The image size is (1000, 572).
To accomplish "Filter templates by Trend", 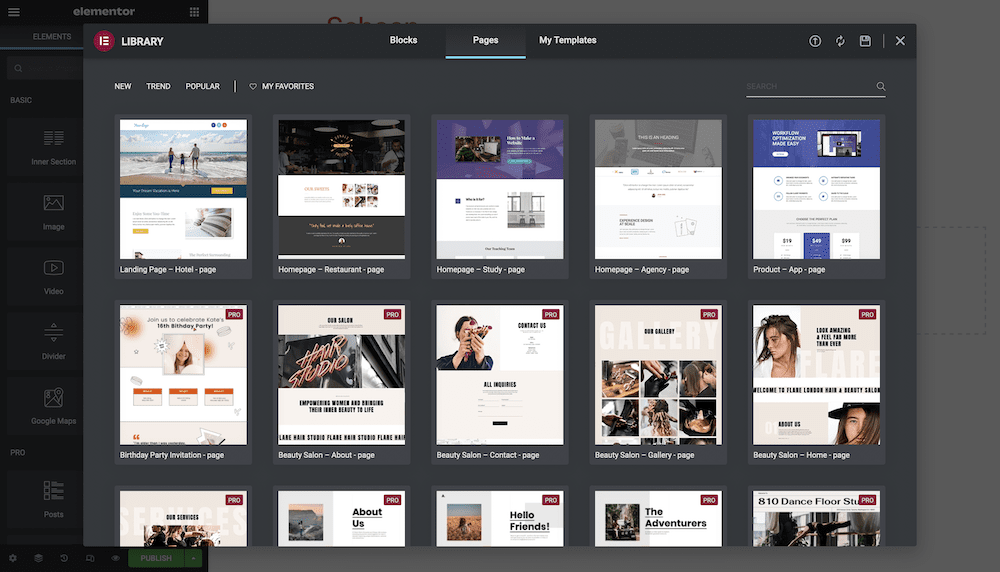I will tap(158, 86).
